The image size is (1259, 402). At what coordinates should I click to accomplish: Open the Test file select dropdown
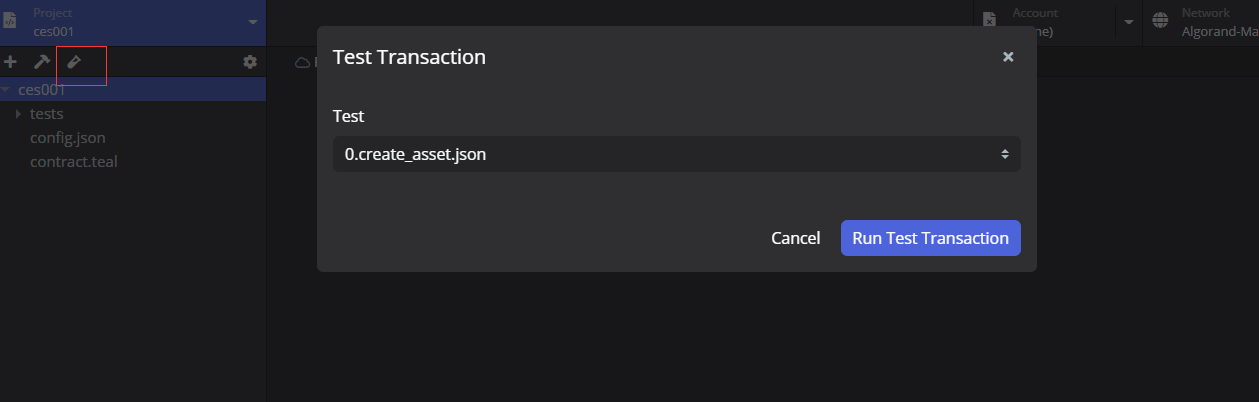(676, 154)
